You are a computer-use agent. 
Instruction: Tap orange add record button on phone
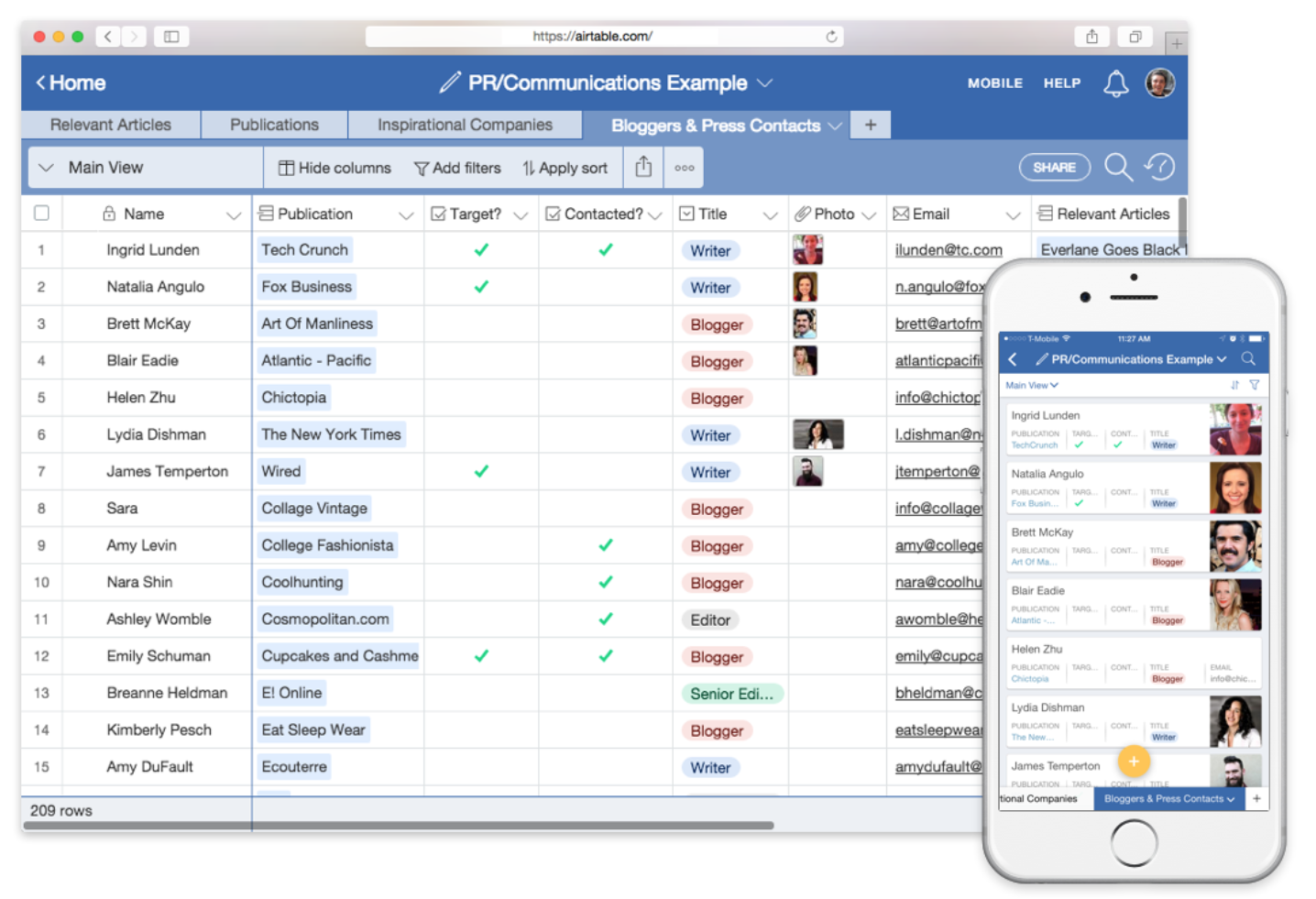(x=1134, y=761)
